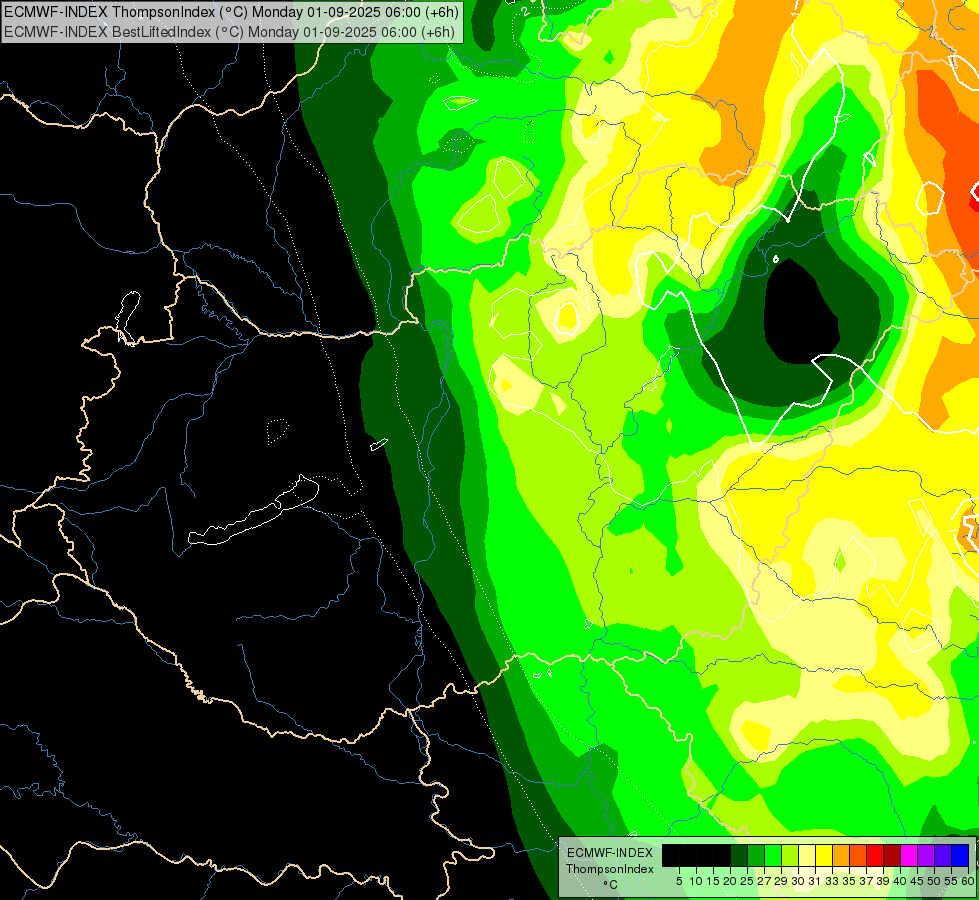Viewport: 979px width, 900px height.
Task: Click the legend tick value '27'
Action: [x=764, y=881]
